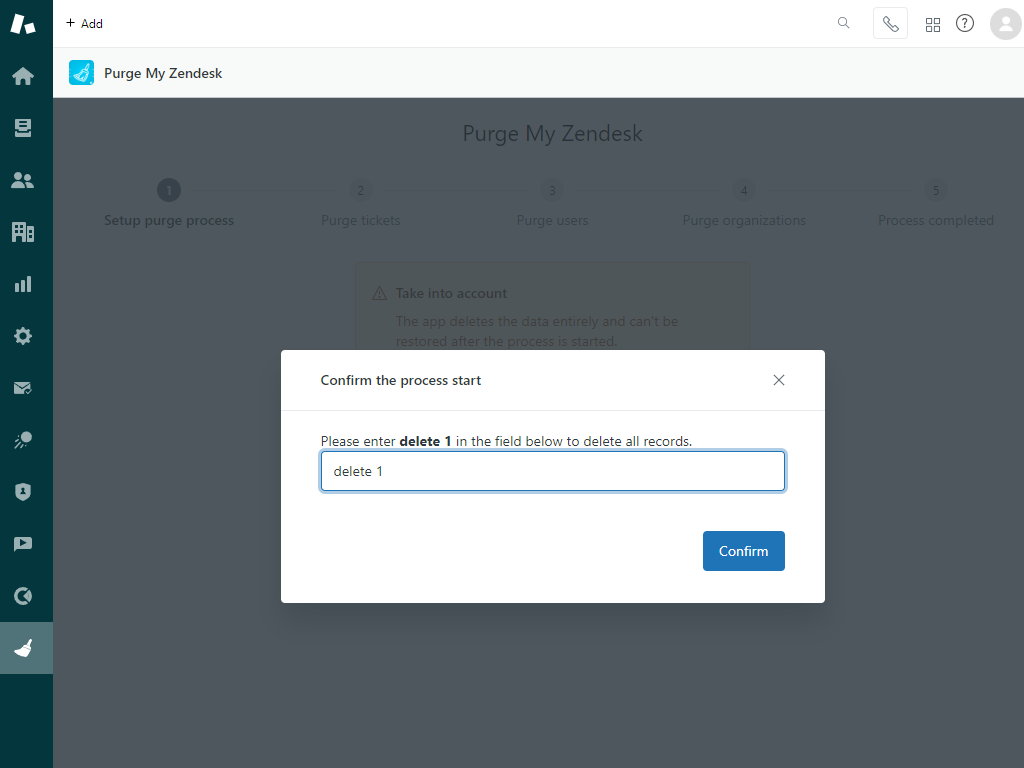
Task: Click the Add button in the top bar
Action: click(x=84, y=23)
